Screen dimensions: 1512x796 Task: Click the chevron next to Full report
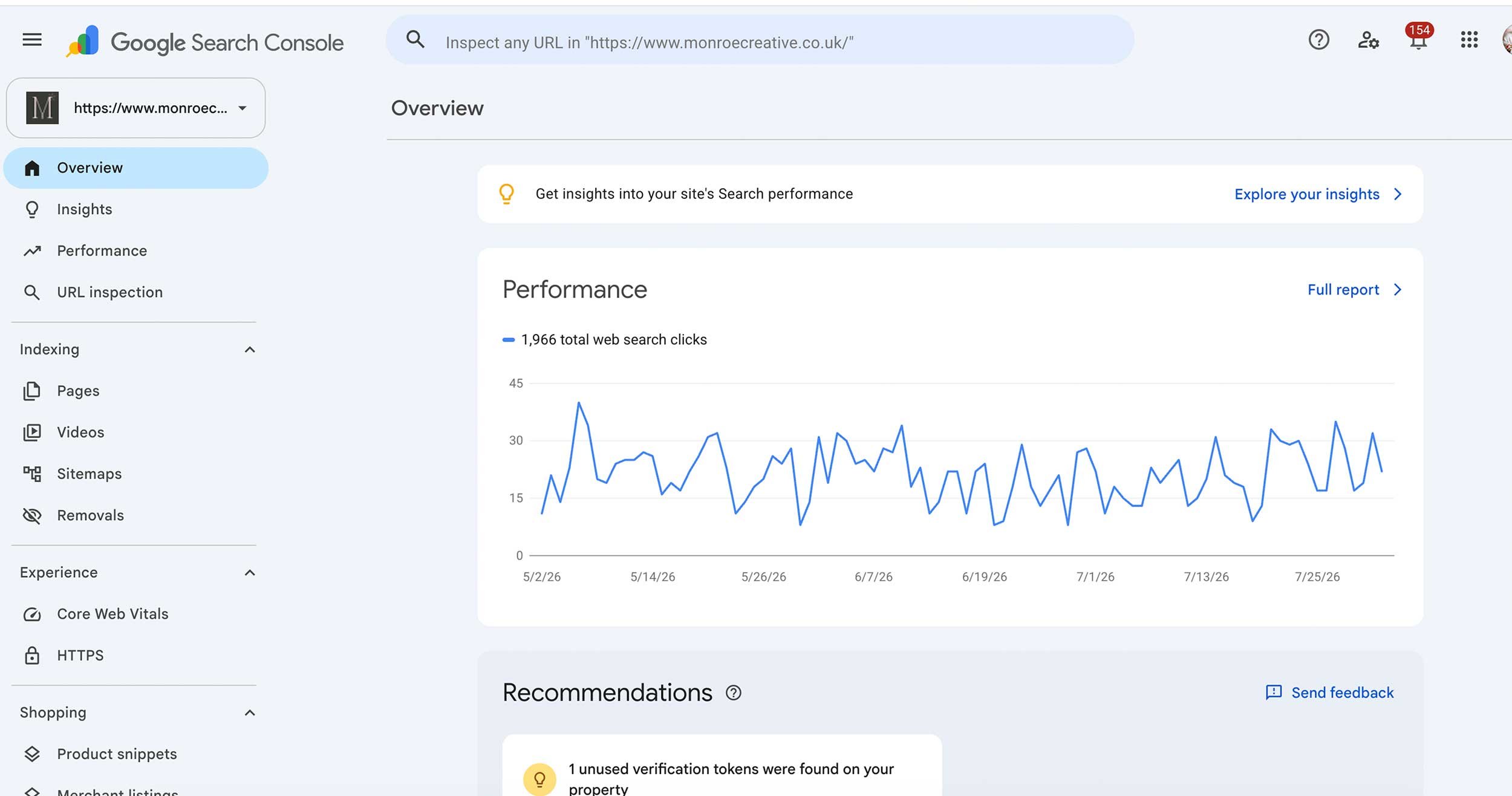pyautogui.click(x=1398, y=290)
